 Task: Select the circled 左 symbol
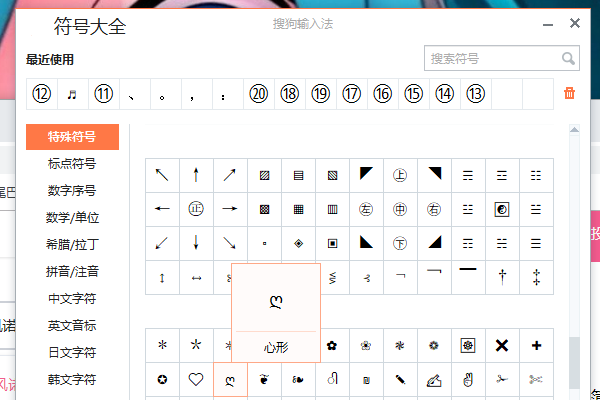coord(366,209)
